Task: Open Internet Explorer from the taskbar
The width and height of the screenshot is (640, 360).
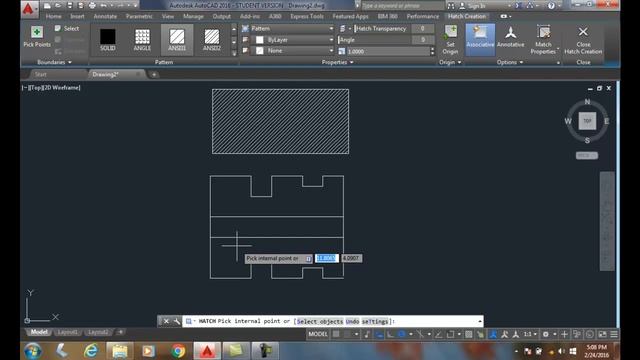Action: point(91,351)
